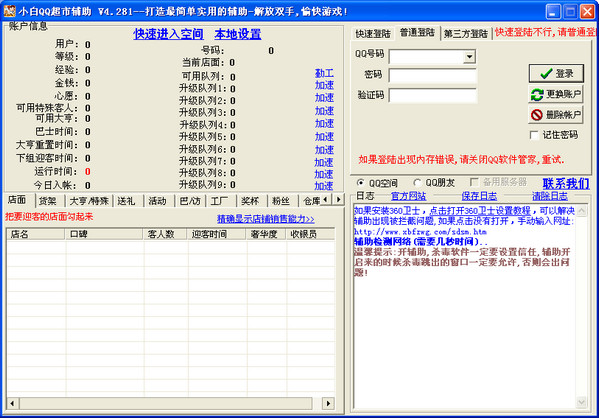This screenshot has width=599, height=418.
Task: Select the 店面 tab
Action: click(x=18, y=200)
